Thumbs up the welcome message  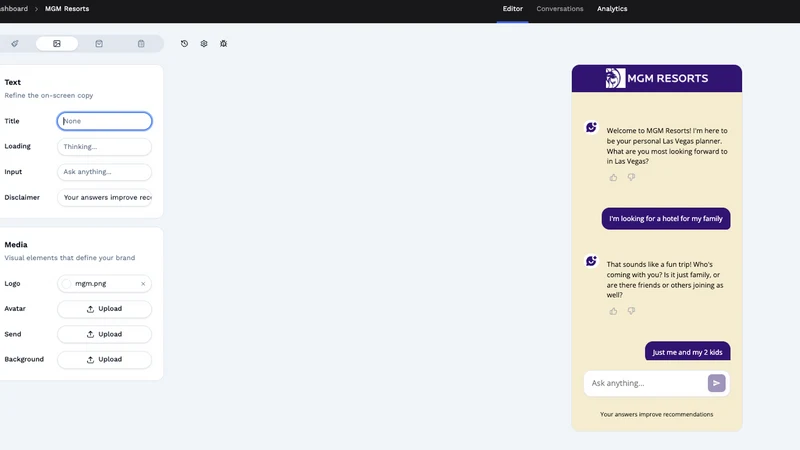613,178
